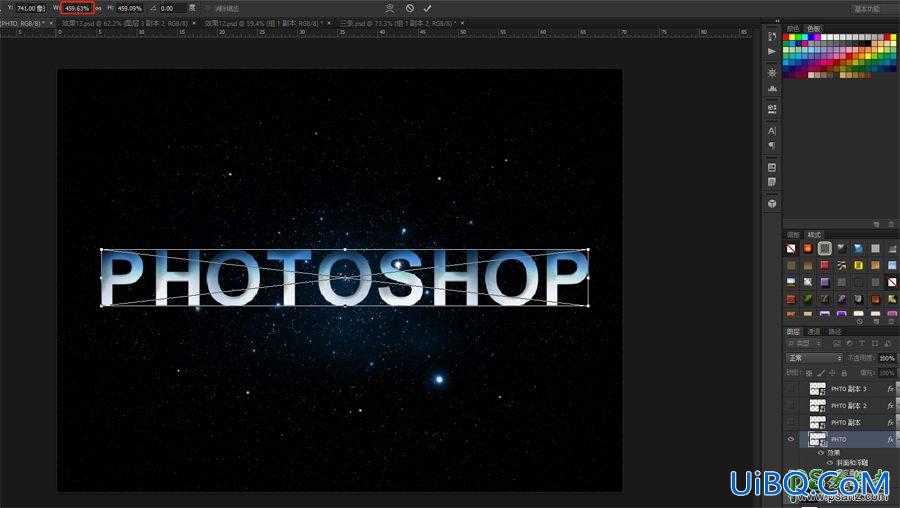900x508 pixels.
Task: Switch to warp mode icon in options bar
Action: point(390,8)
